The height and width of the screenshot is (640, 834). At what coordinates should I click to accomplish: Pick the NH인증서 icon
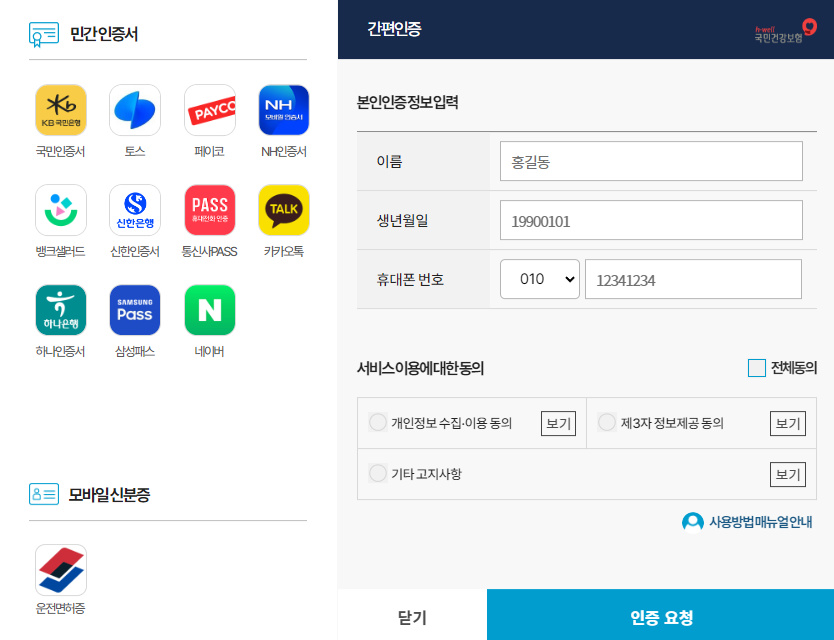[x=284, y=110]
